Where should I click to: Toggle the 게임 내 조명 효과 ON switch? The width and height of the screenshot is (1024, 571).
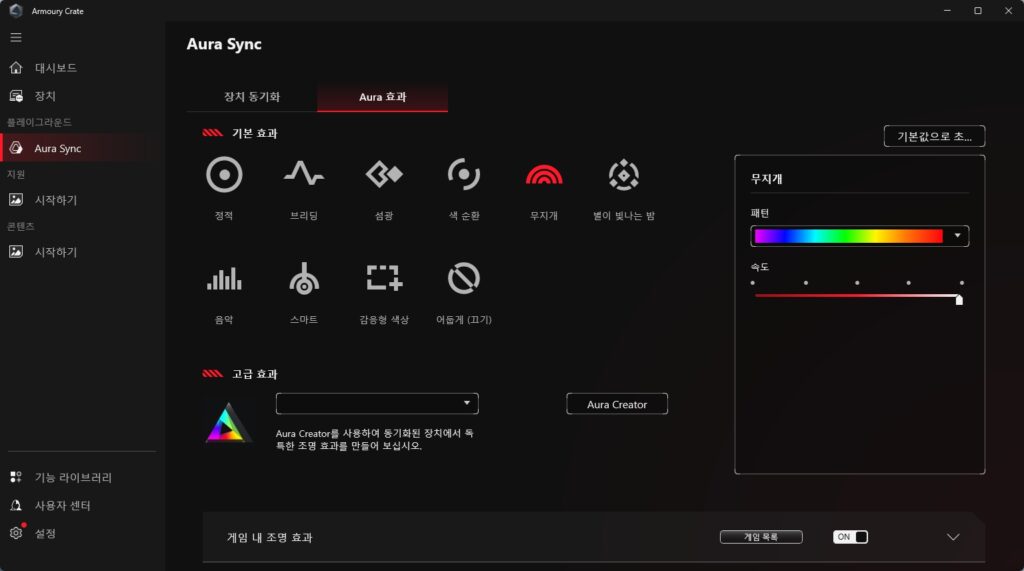(x=850, y=537)
